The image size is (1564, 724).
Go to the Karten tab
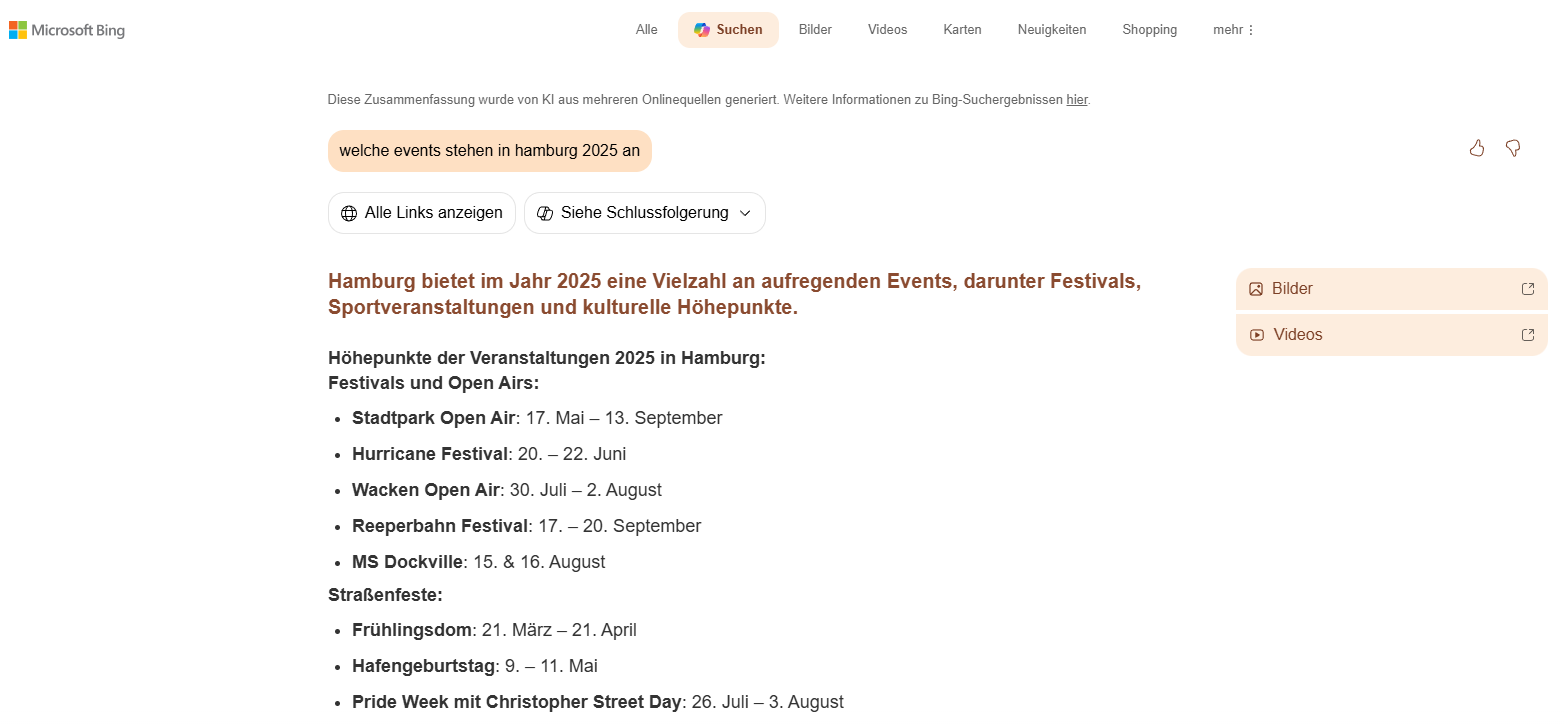coord(962,30)
